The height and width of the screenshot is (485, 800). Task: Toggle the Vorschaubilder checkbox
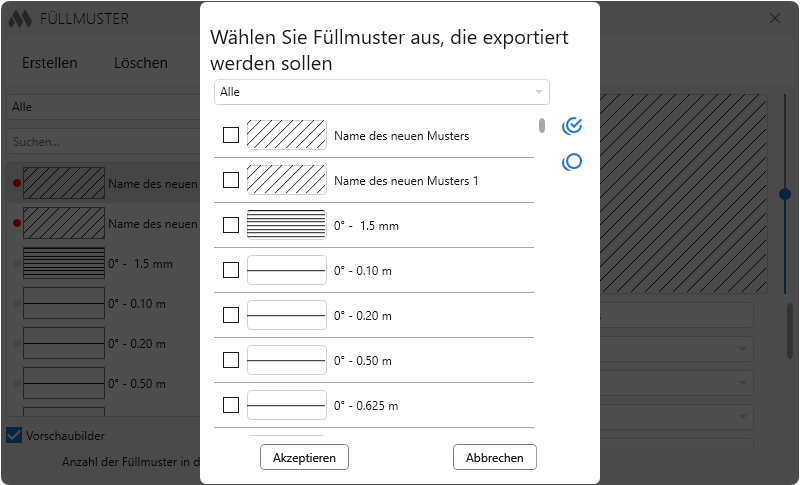[x=14, y=435]
